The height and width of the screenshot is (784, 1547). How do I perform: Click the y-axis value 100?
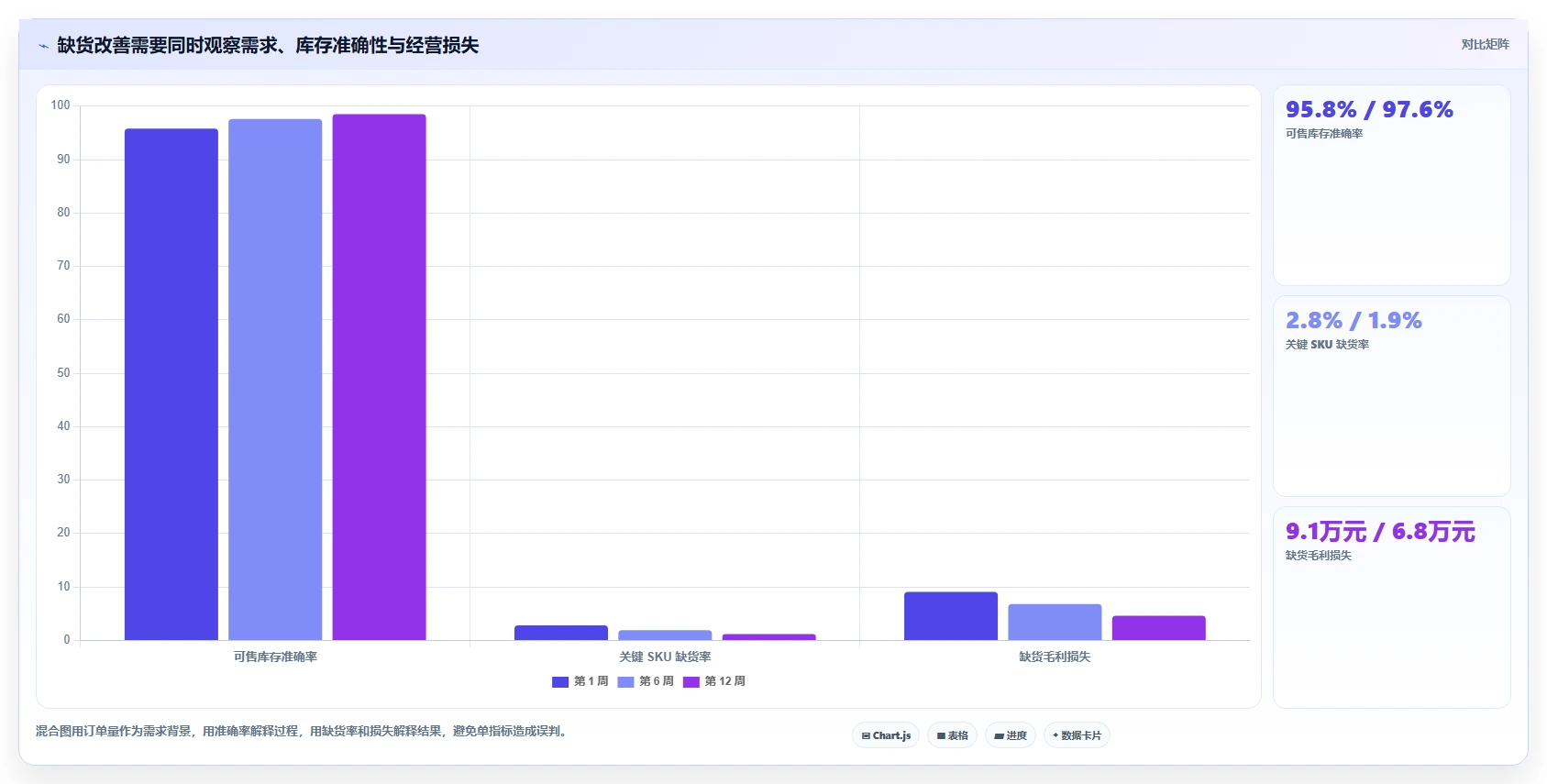[x=61, y=105]
